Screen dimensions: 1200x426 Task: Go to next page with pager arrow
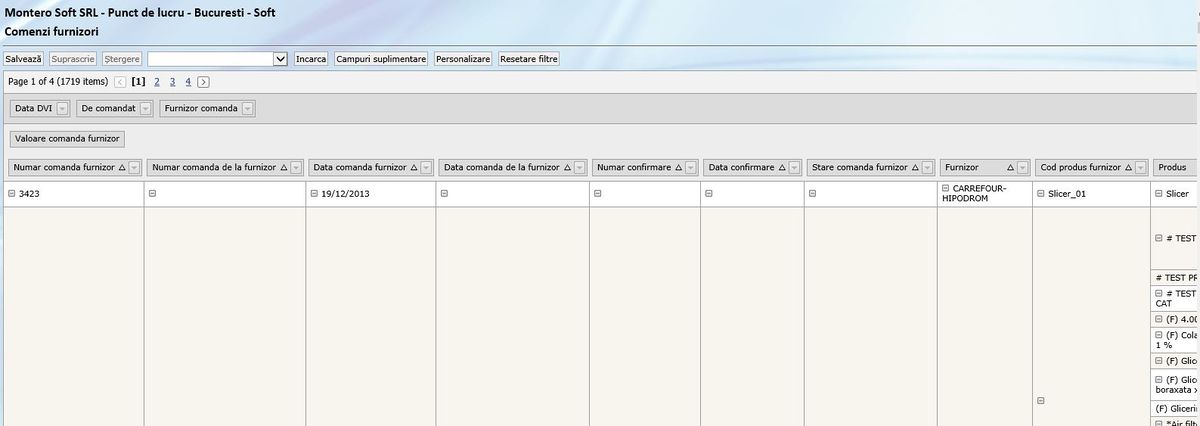click(x=203, y=82)
